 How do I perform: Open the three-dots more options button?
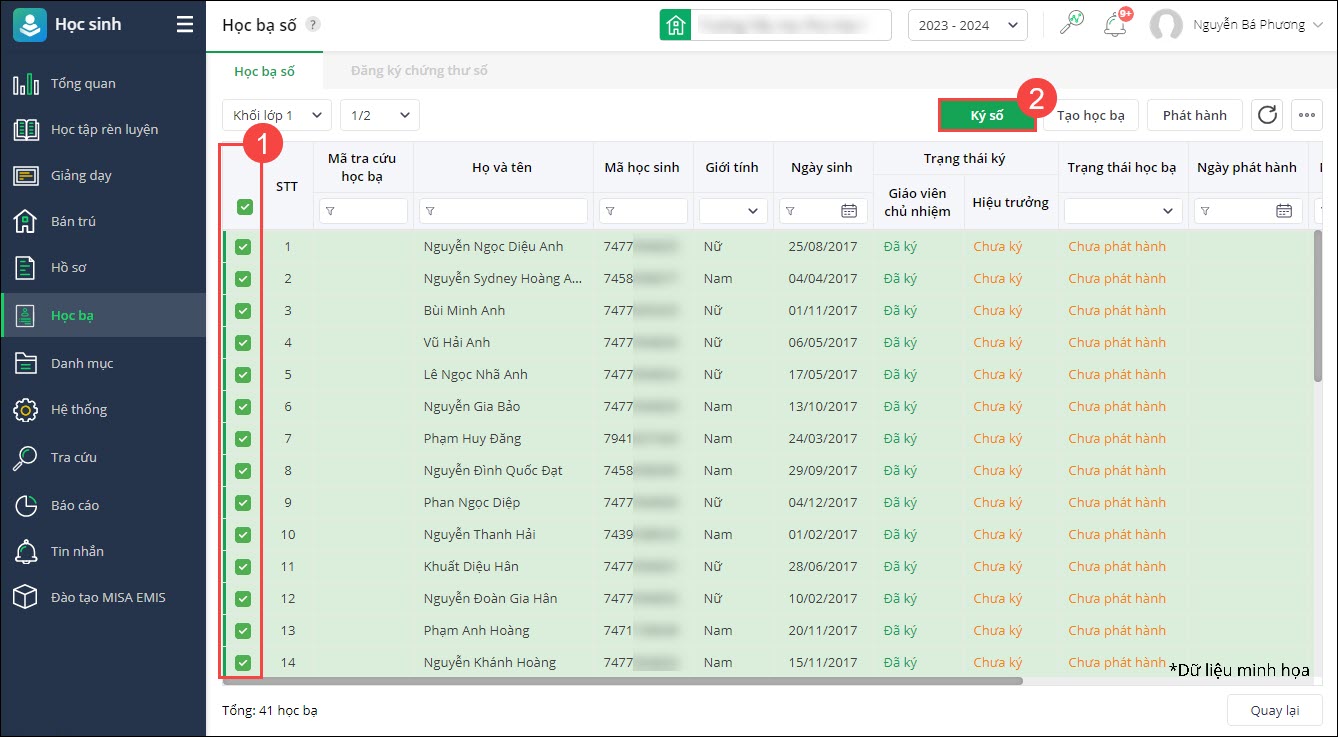[x=1307, y=115]
